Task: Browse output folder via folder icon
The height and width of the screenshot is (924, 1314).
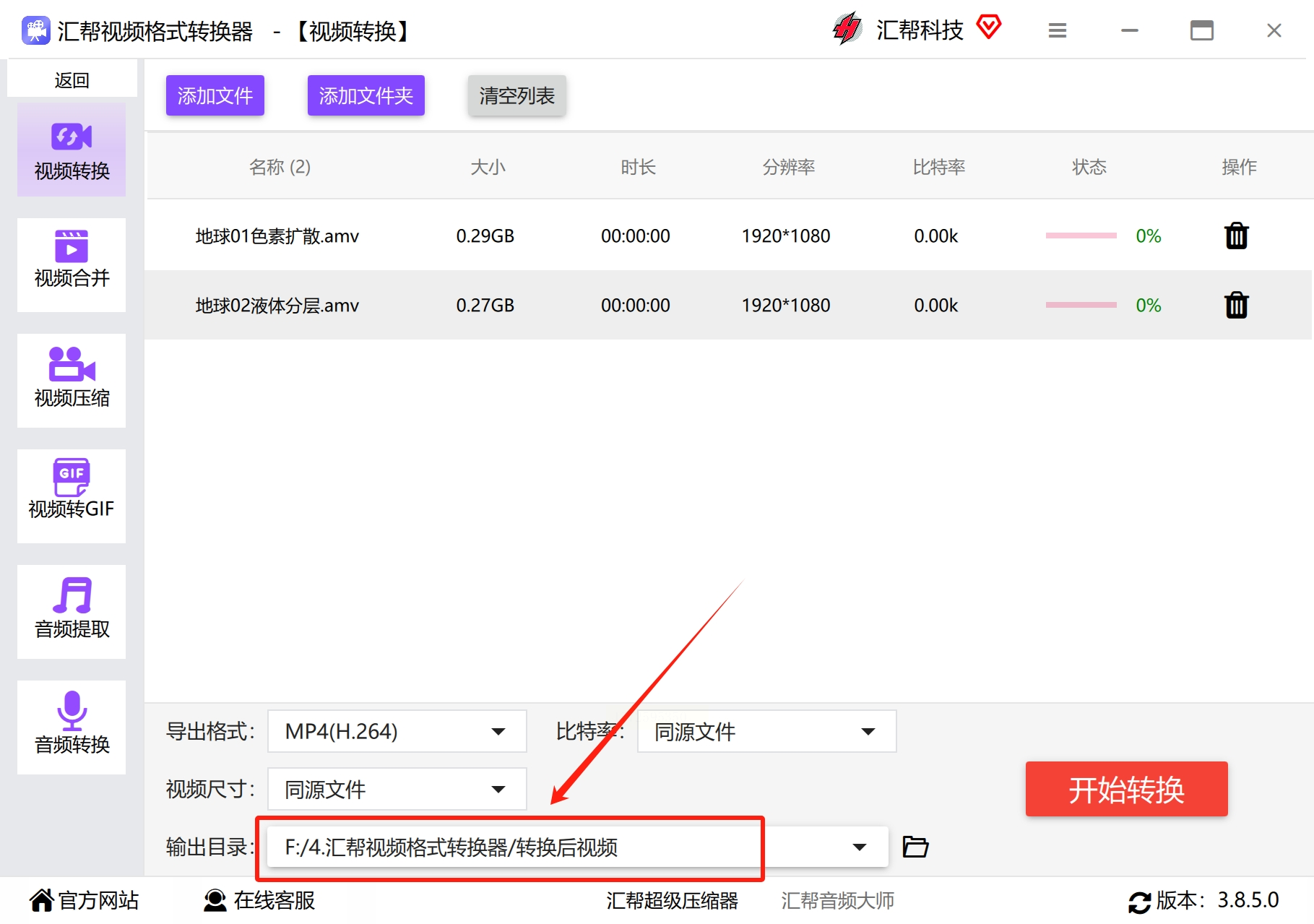Action: pos(915,846)
